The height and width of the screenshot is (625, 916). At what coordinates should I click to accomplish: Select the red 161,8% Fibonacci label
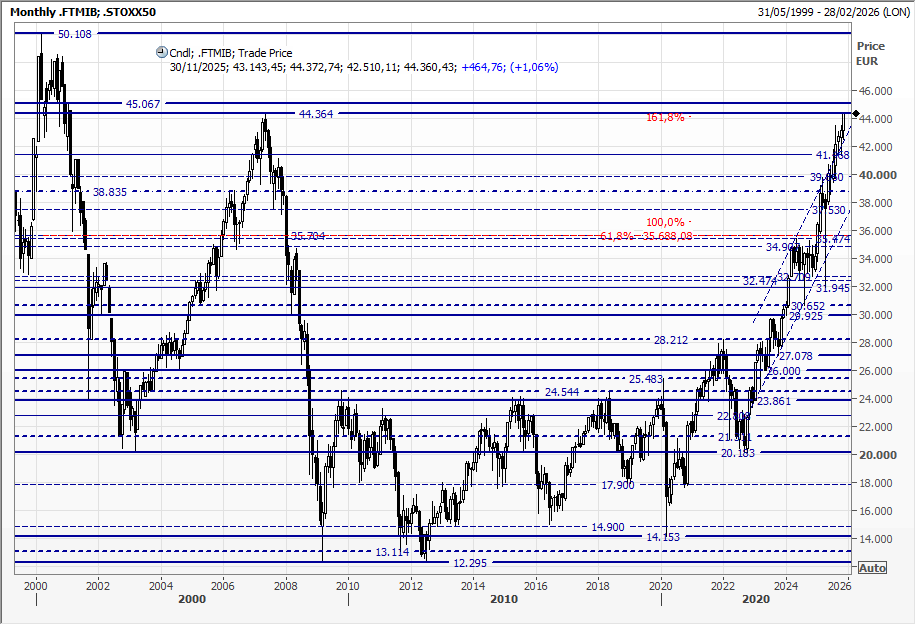coord(665,117)
